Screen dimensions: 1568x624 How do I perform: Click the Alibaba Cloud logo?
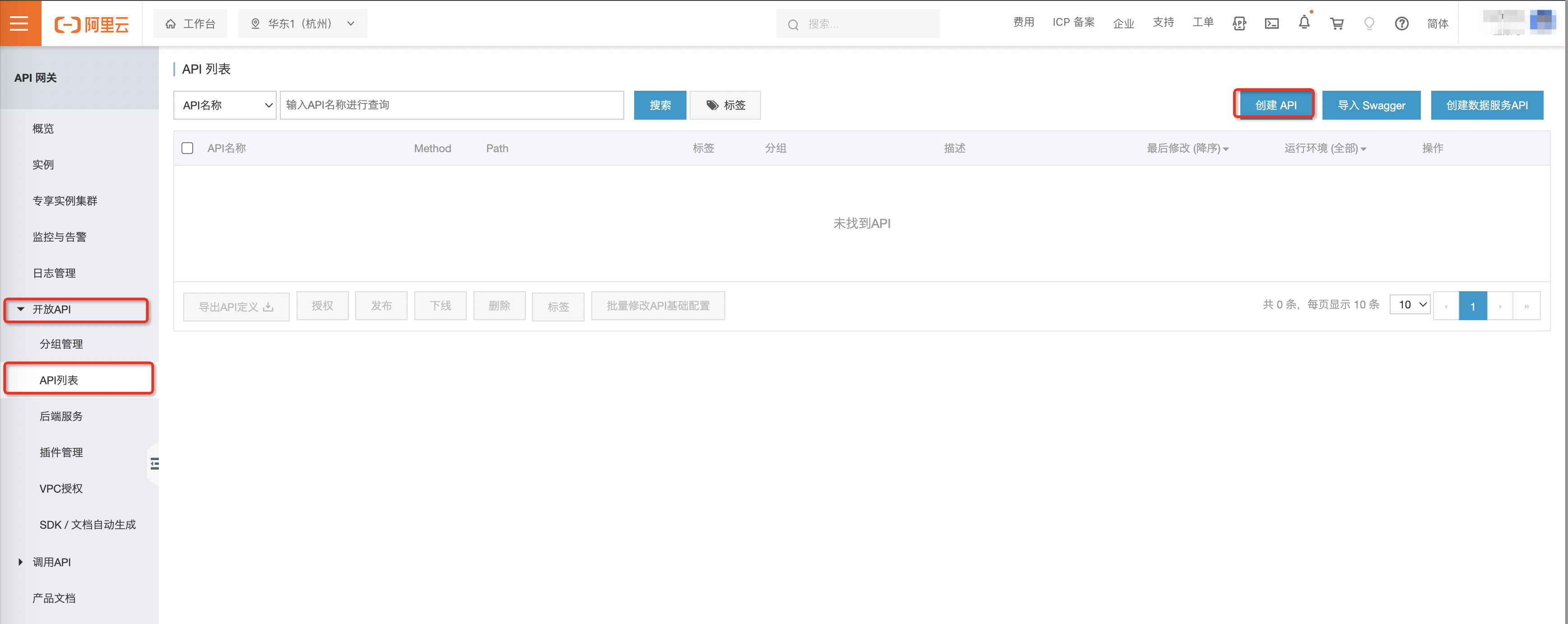pyautogui.click(x=92, y=24)
